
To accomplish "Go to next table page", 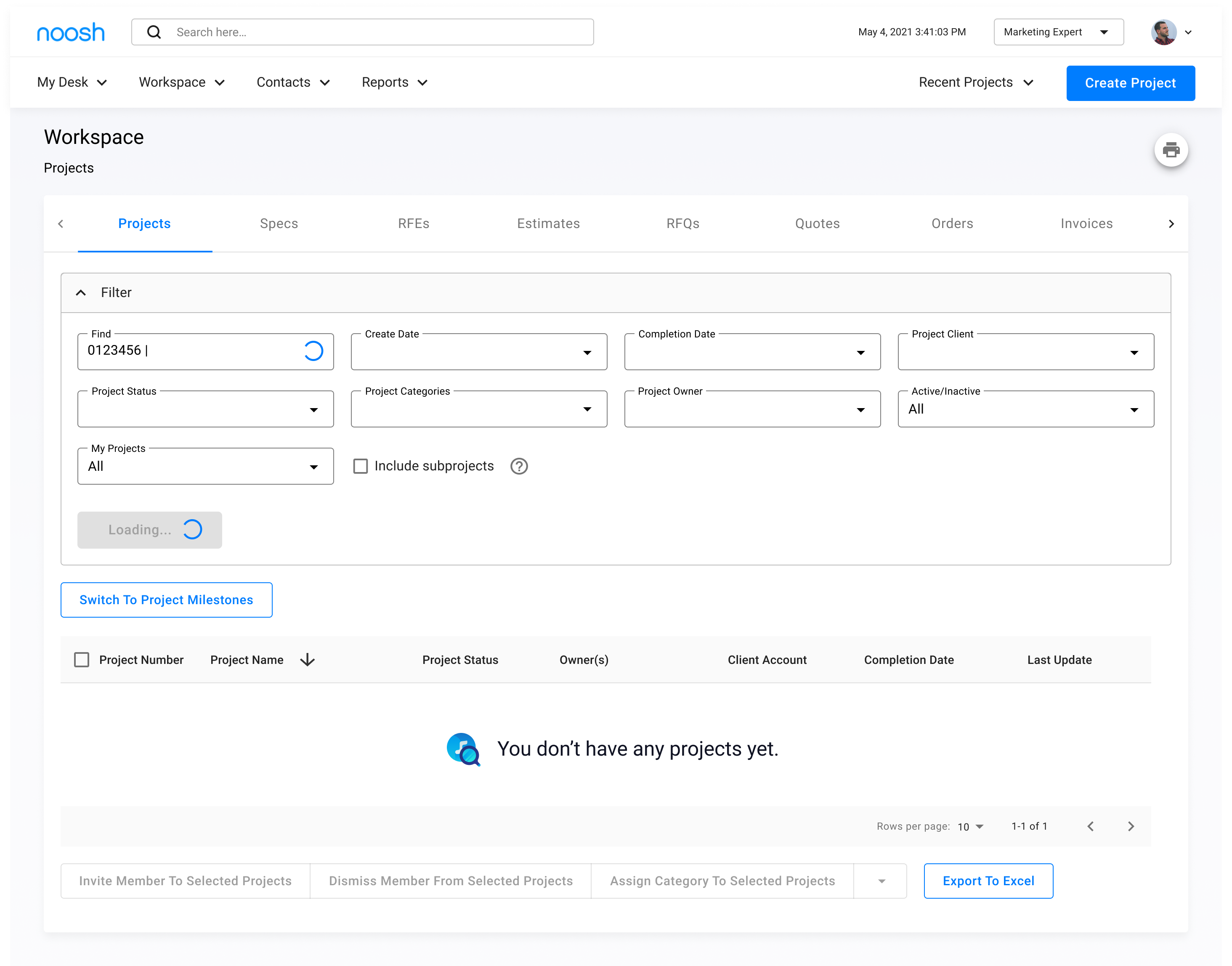I will click(1130, 826).
